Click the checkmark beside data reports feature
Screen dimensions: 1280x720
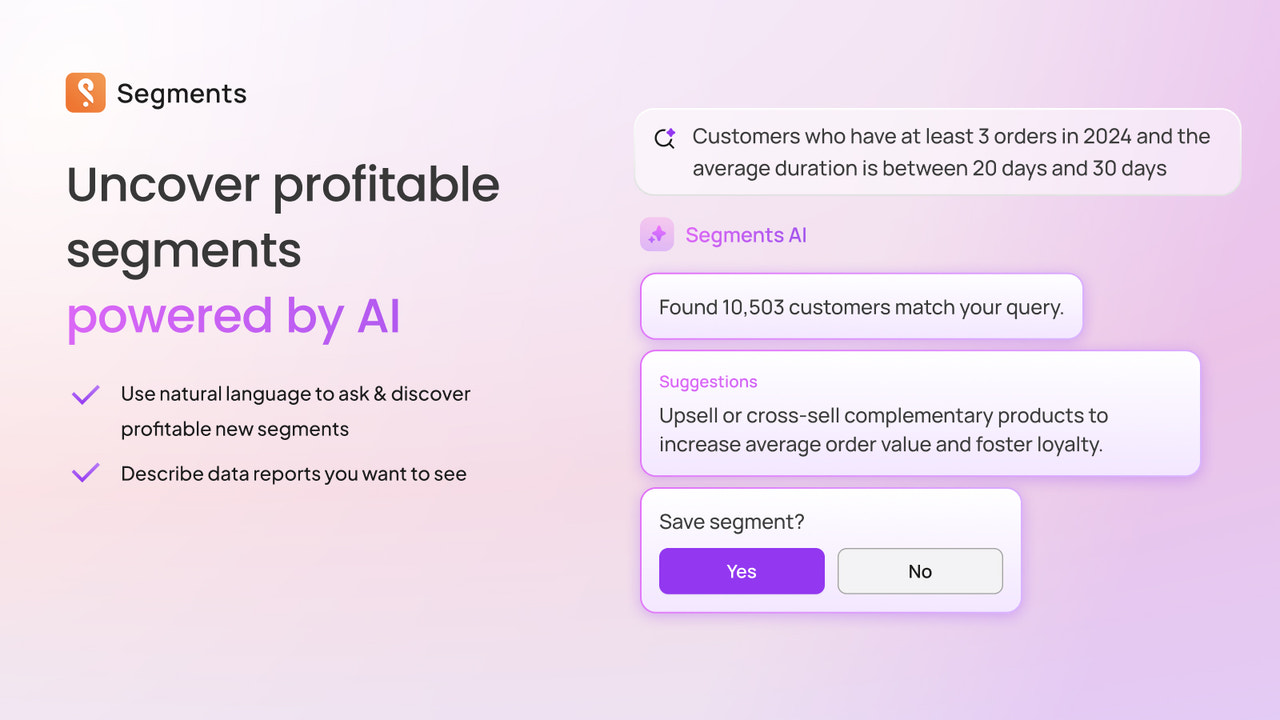[x=85, y=471]
